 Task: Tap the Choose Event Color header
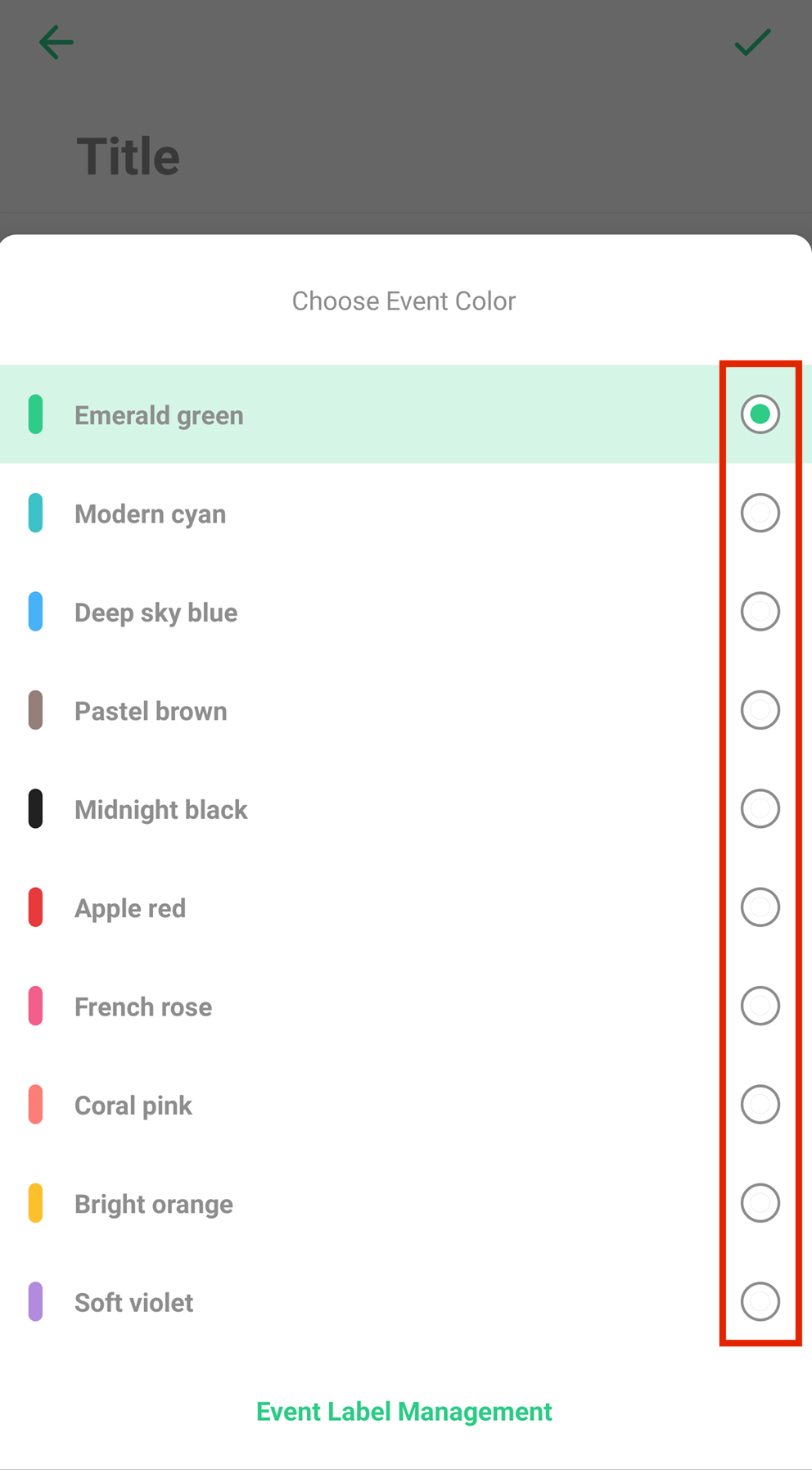404,301
